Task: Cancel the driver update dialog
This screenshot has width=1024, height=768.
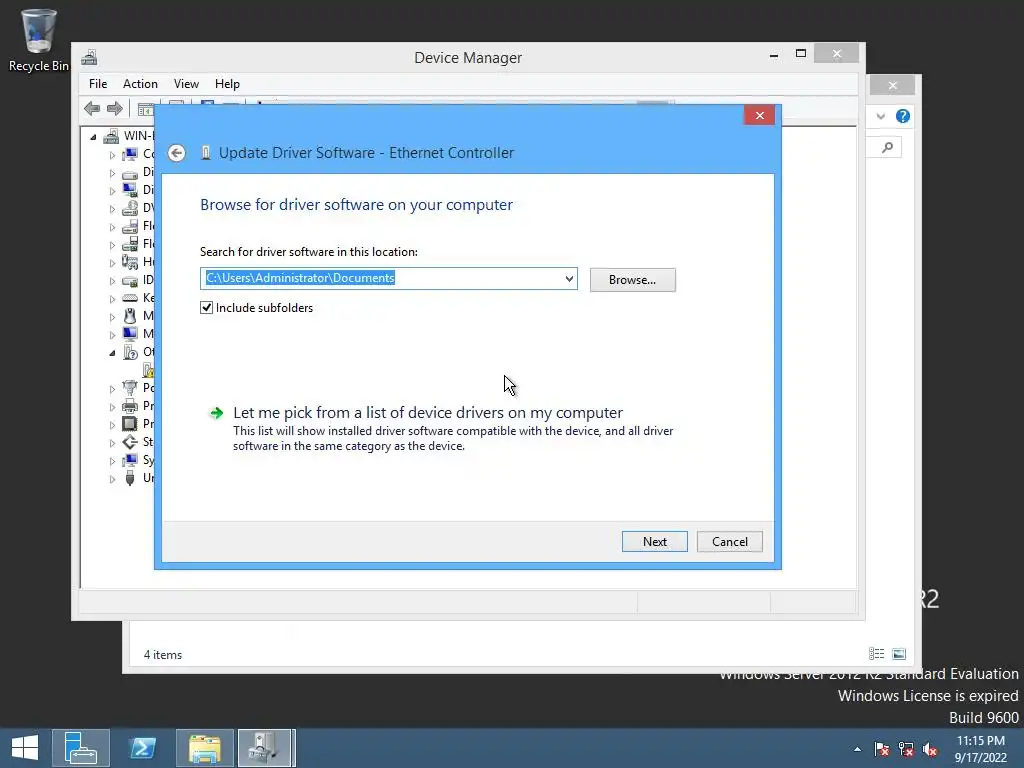Action: tap(729, 541)
